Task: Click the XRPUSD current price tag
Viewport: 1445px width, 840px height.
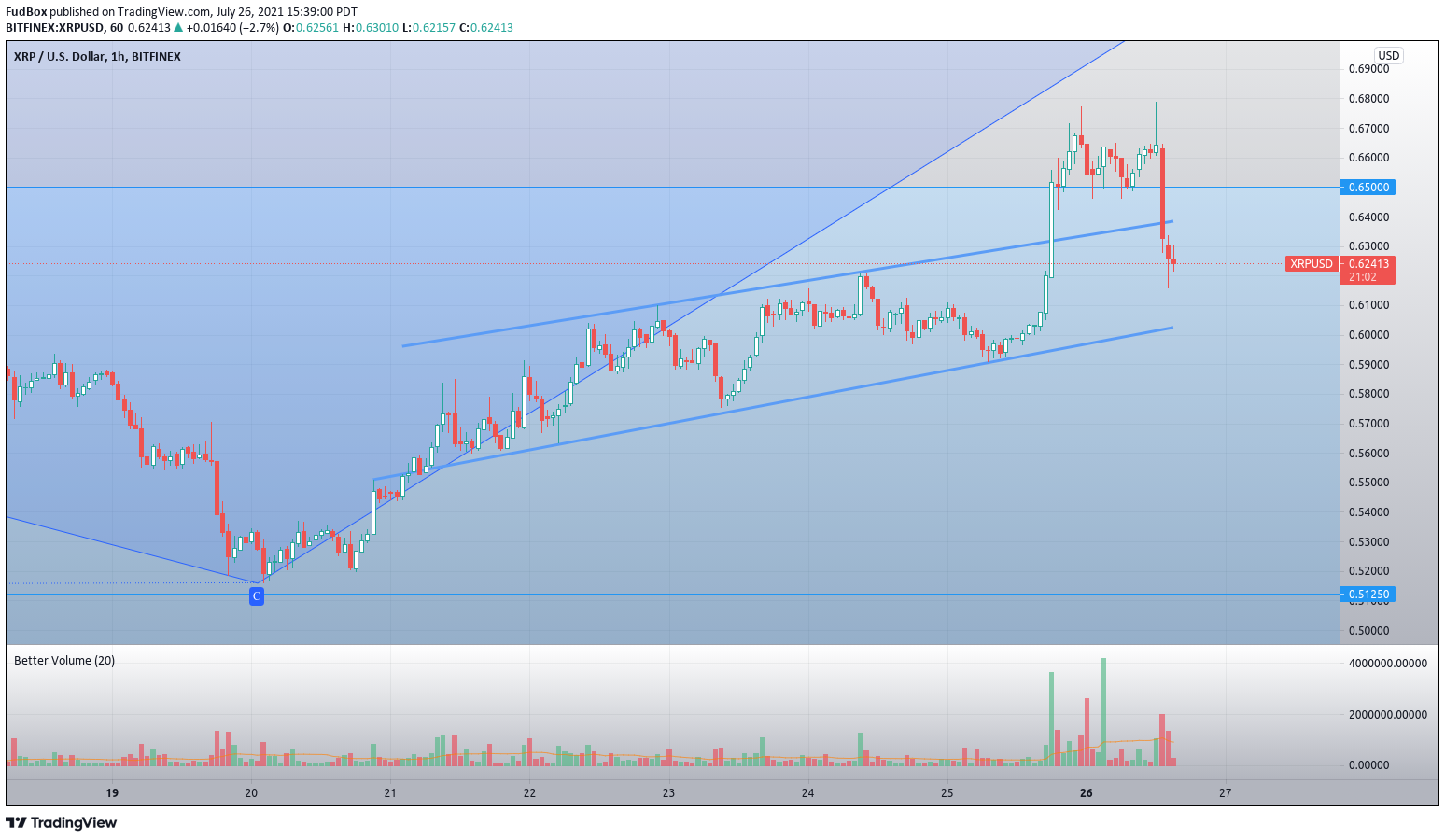Action: 1312,264
